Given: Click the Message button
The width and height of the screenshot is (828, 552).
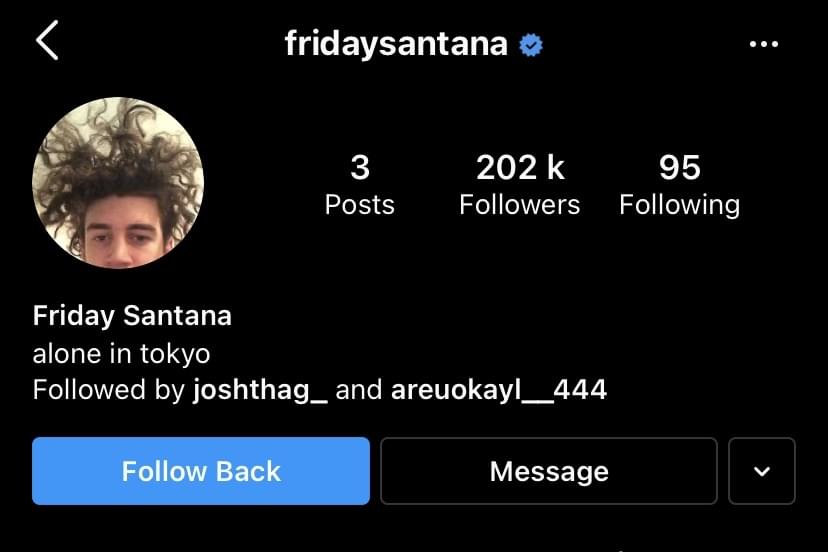Looking at the screenshot, I should pyautogui.click(x=549, y=471).
